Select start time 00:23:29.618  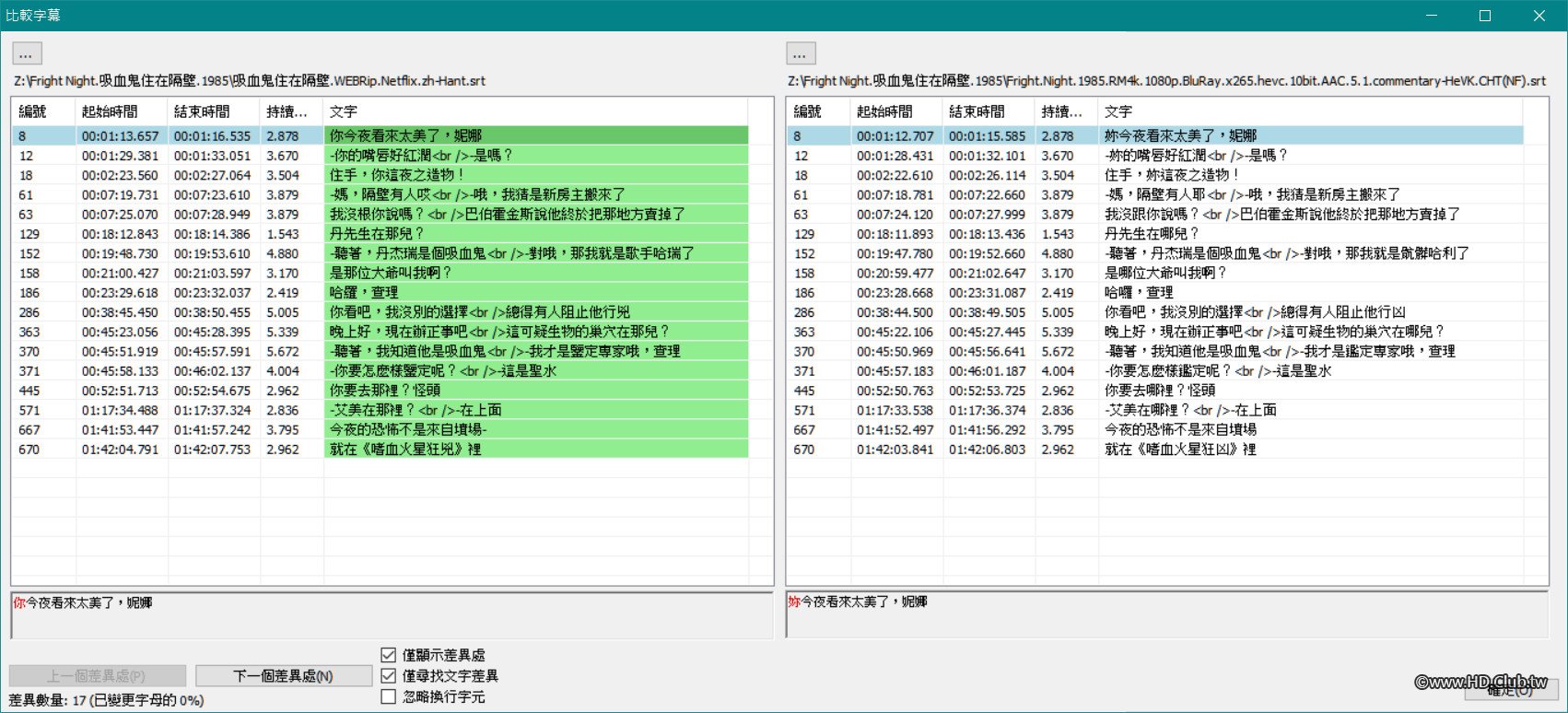point(120,293)
